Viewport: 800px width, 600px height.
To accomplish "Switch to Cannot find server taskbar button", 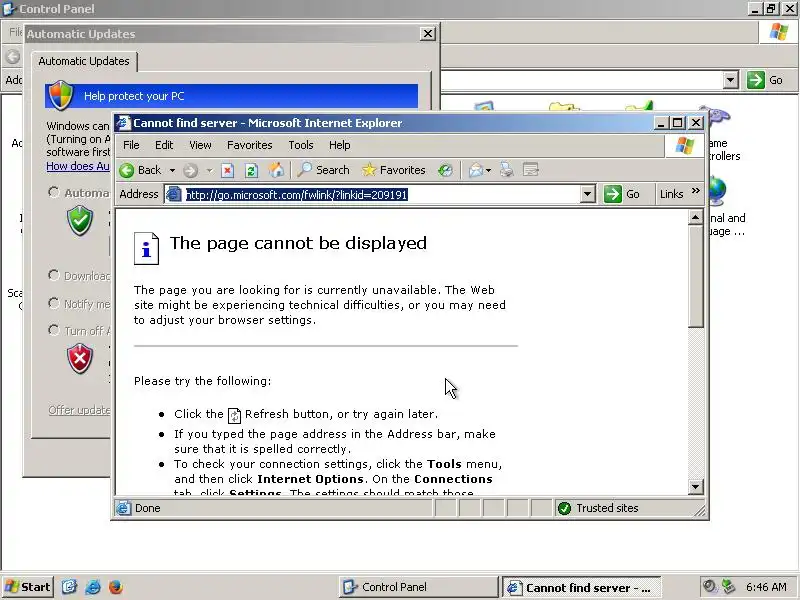I will [x=582, y=587].
